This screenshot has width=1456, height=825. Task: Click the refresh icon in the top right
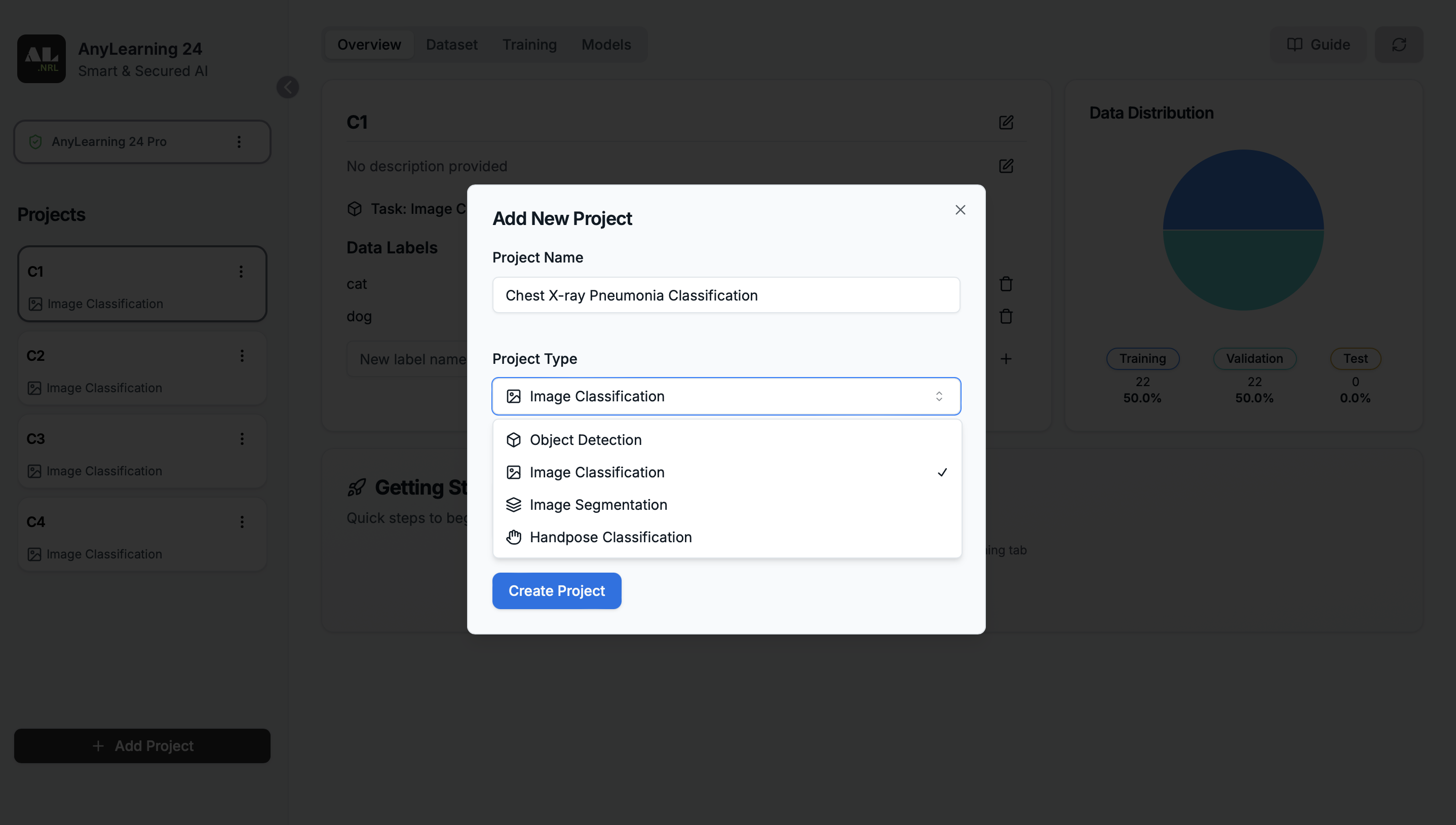point(1399,44)
